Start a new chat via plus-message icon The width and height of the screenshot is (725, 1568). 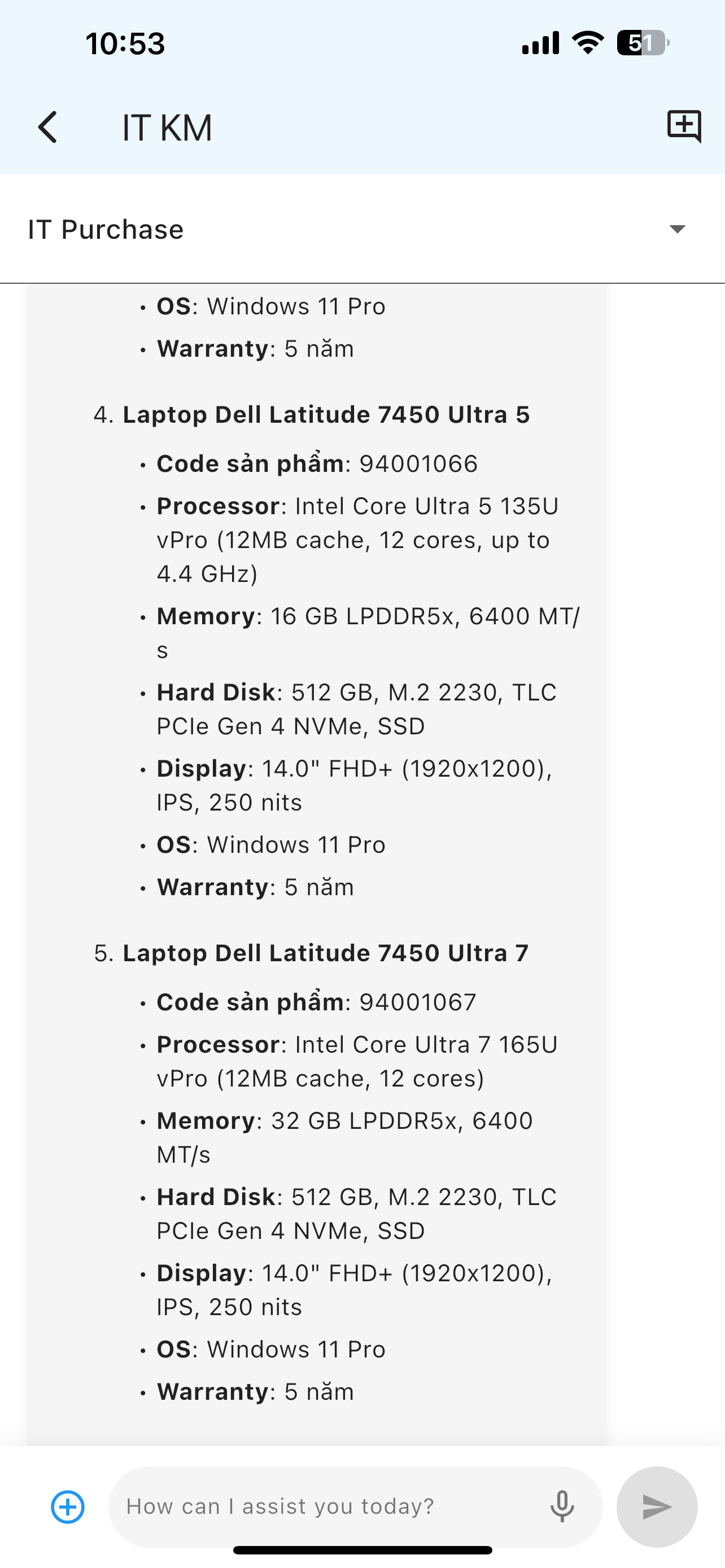click(x=684, y=126)
